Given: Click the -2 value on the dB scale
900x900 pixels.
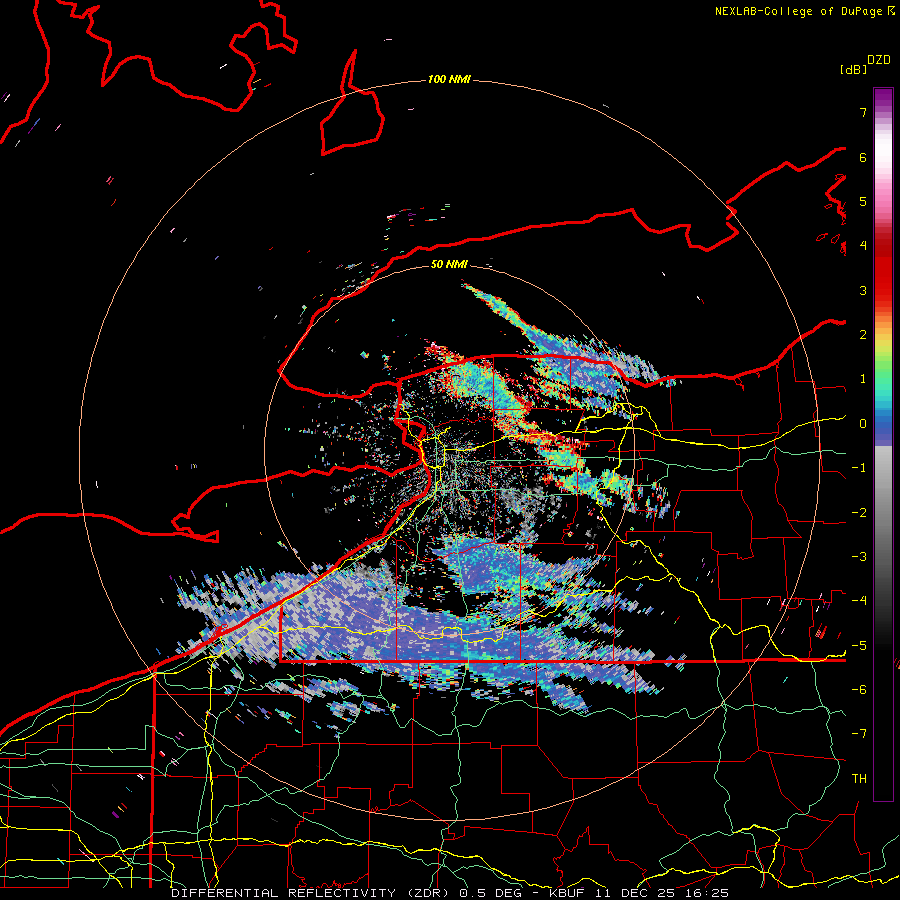Looking at the screenshot, I should (x=859, y=513).
